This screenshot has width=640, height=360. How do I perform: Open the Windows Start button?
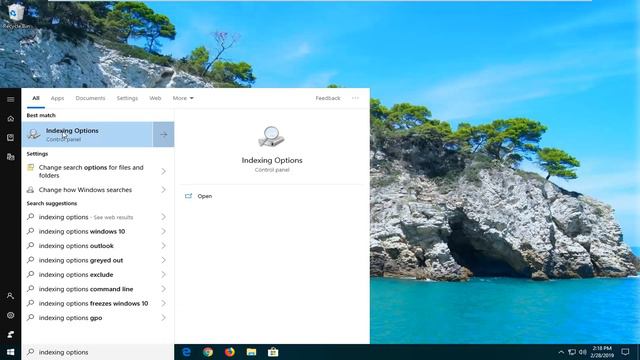pos(11,352)
